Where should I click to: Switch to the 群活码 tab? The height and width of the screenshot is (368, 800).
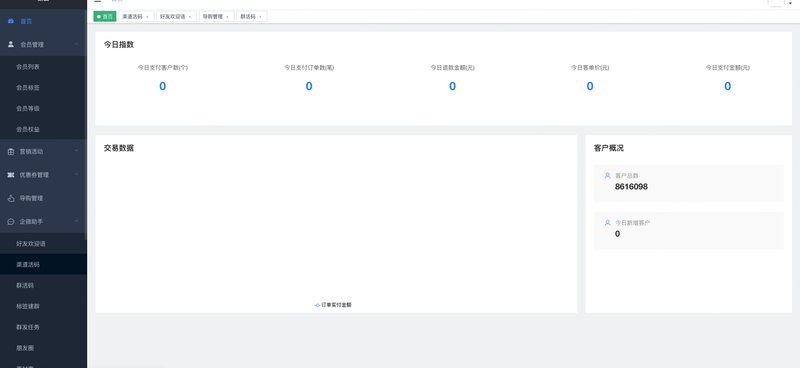tap(252, 17)
